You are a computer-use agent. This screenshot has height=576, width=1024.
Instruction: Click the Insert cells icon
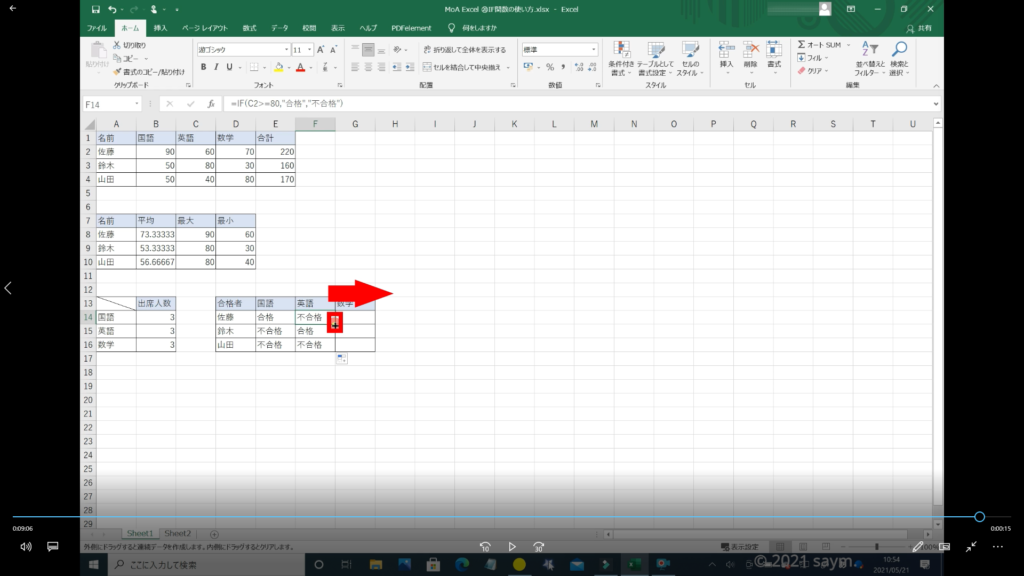click(726, 54)
